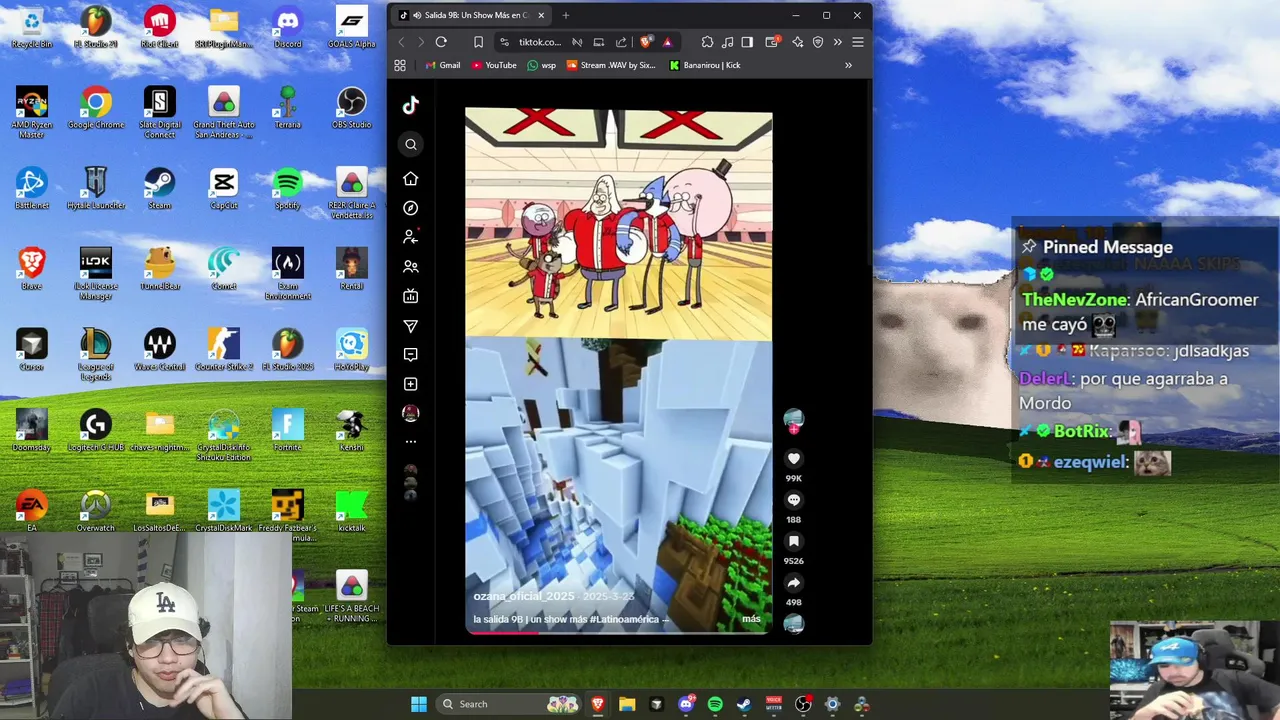
Task: Click the video progress bar
Action: click(619, 631)
